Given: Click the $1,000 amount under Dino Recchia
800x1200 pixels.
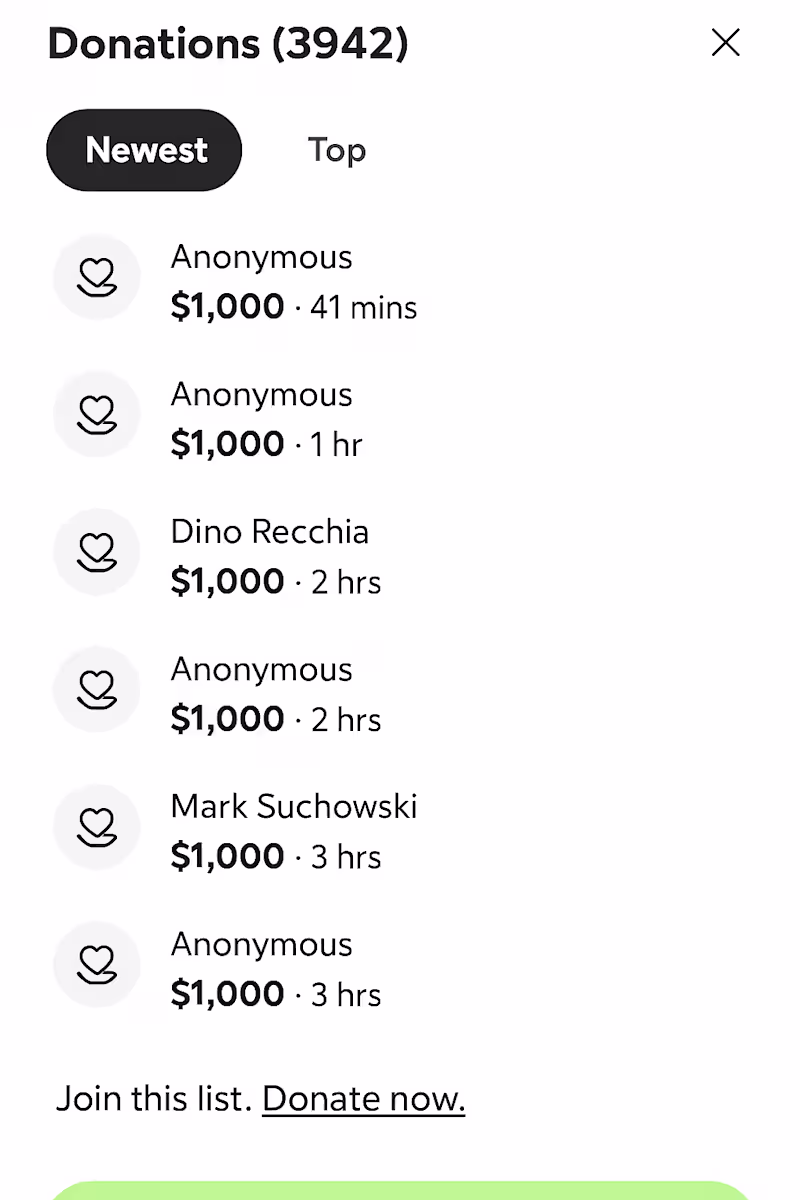Looking at the screenshot, I should (228, 581).
